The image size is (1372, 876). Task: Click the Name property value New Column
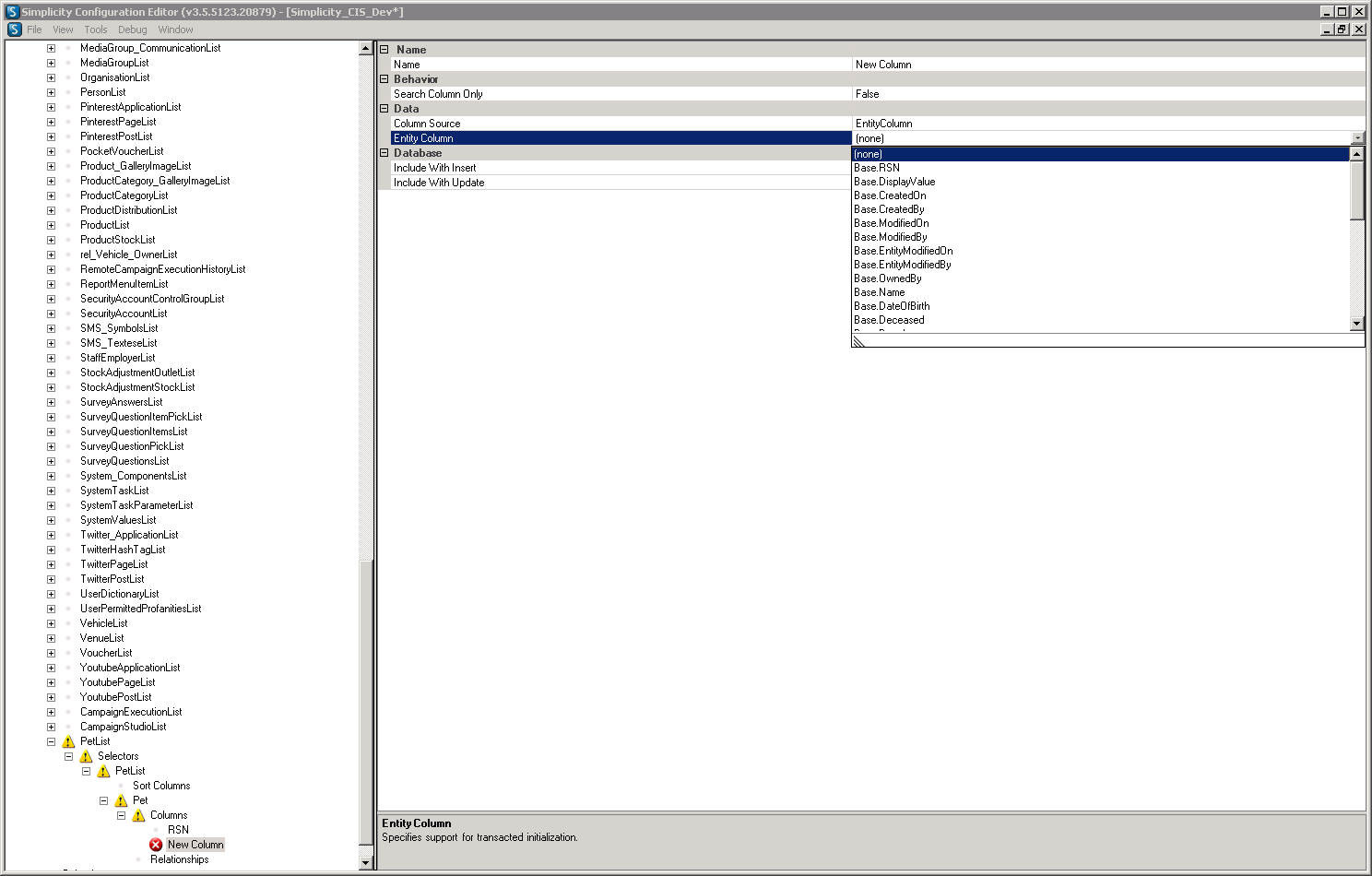coord(1108,65)
